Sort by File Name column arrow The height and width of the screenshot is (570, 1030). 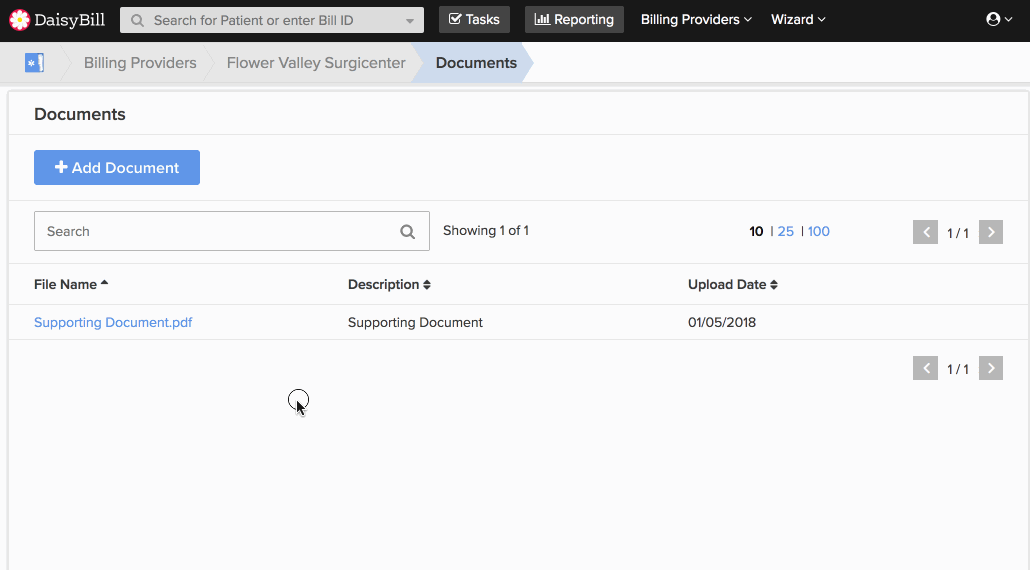[104, 283]
